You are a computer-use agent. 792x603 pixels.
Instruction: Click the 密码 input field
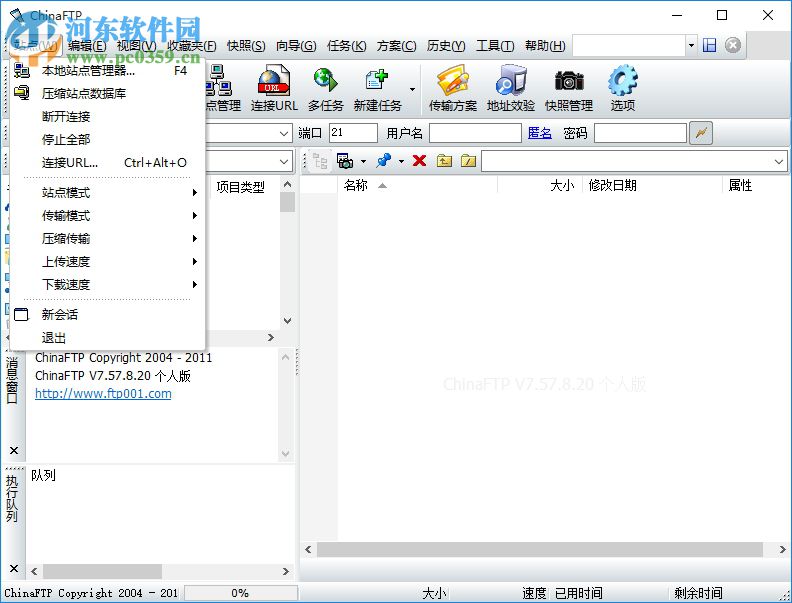[640, 133]
